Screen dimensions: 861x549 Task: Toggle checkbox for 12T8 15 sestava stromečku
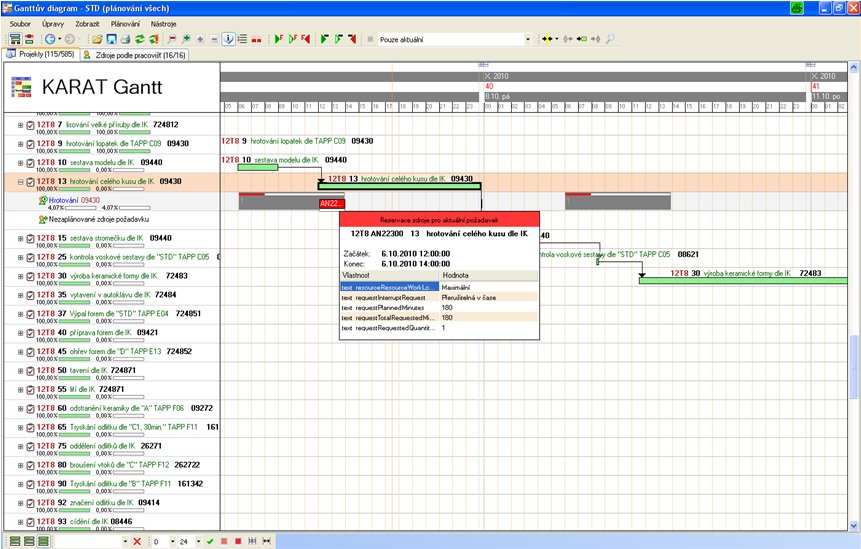(x=30, y=239)
